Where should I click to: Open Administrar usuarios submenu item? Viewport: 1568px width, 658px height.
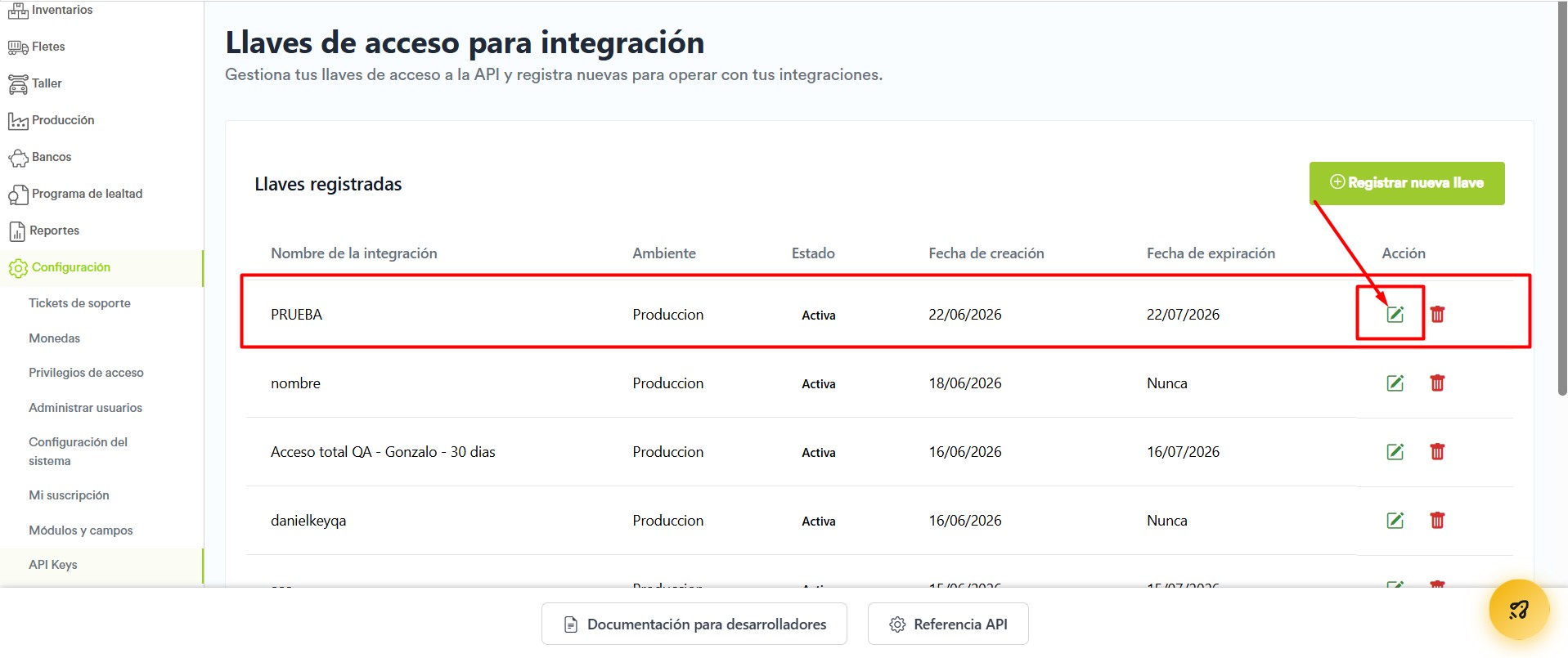point(85,408)
